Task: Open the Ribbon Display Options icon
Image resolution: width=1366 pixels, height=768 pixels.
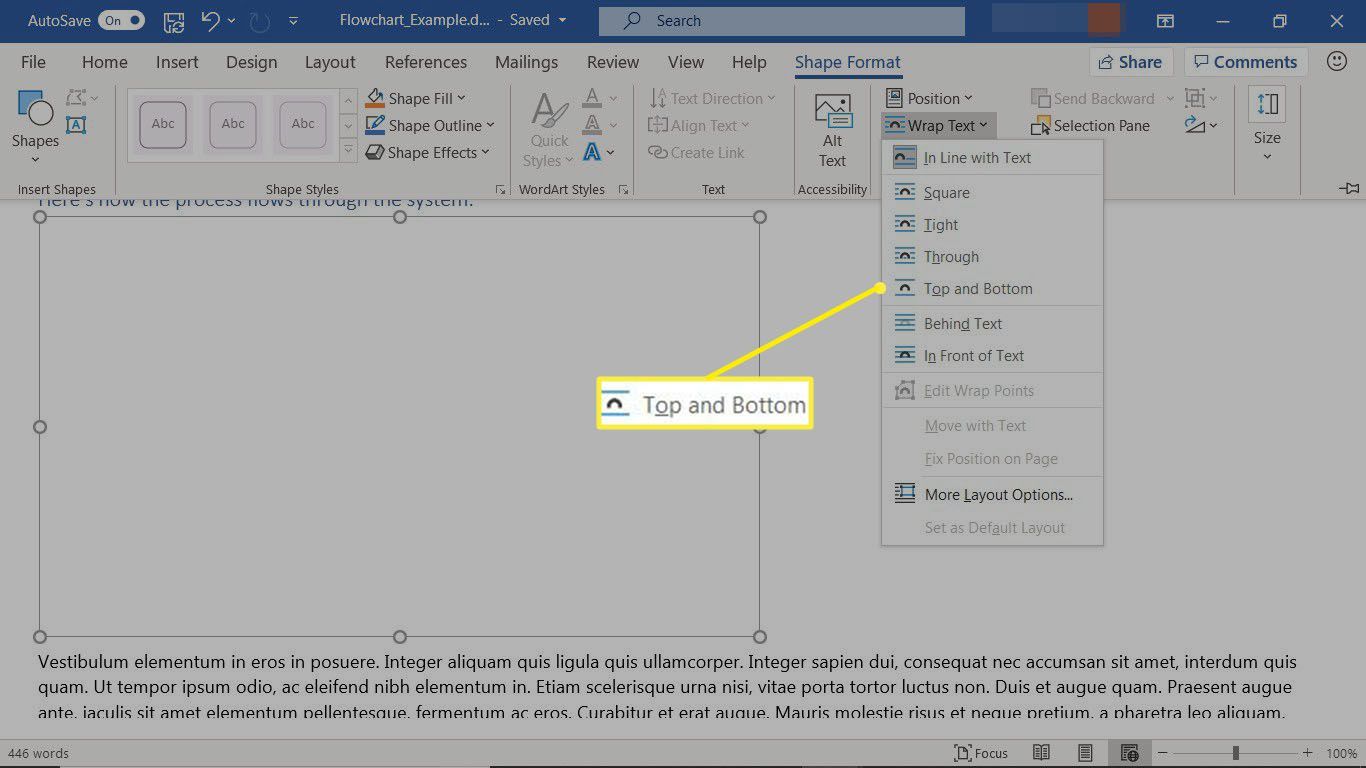Action: click(x=1165, y=20)
